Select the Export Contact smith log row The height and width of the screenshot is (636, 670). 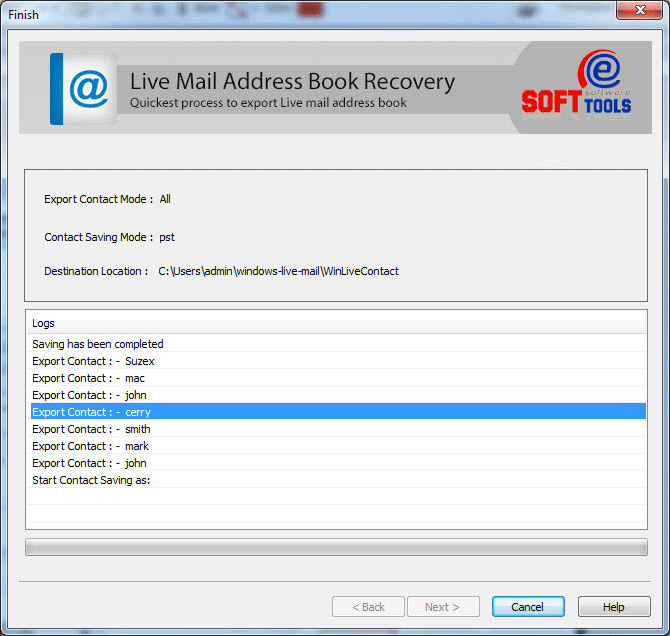coord(91,429)
